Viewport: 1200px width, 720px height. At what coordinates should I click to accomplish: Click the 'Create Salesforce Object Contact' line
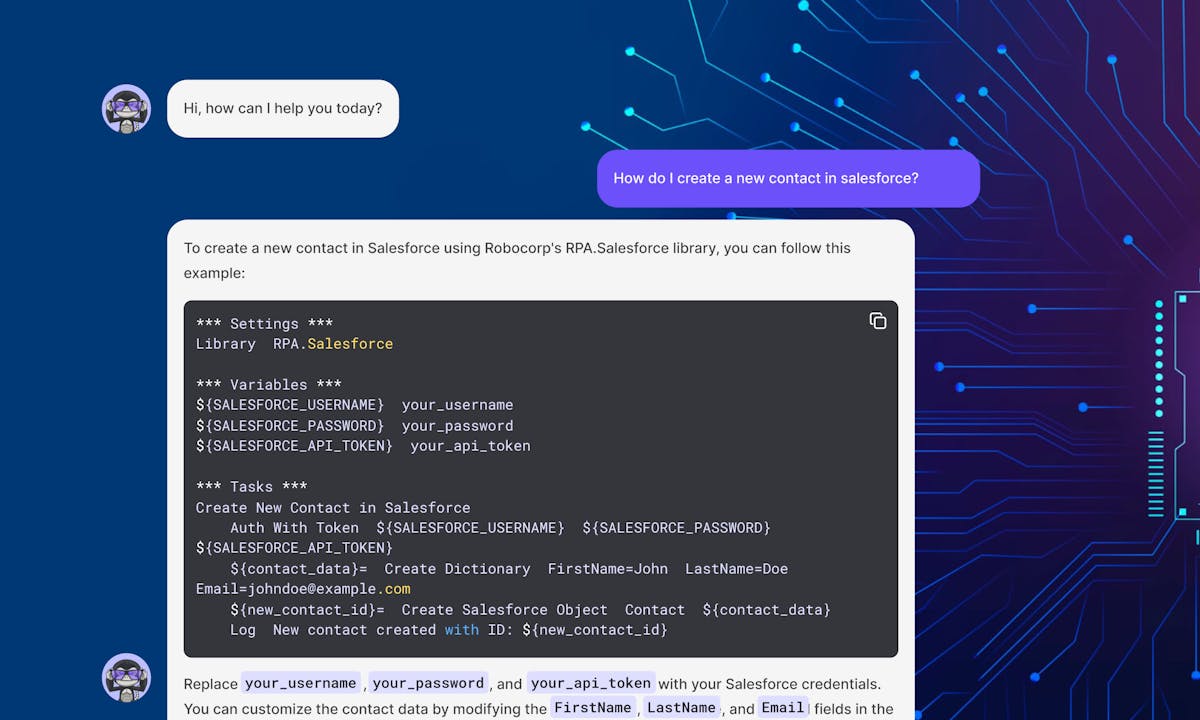pos(530,610)
